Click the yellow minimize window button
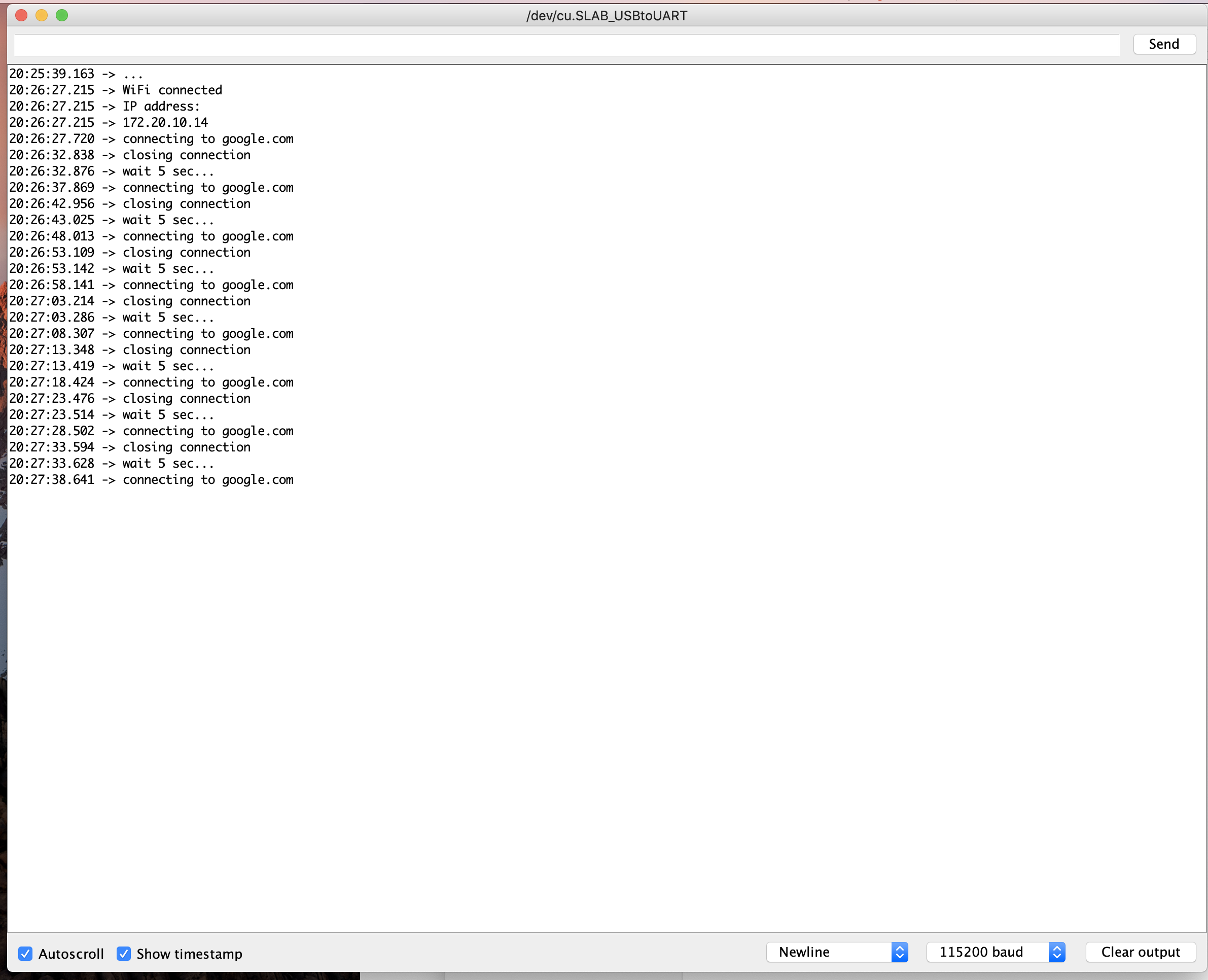Viewport: 1208px width, 980px height. (42, 15)
